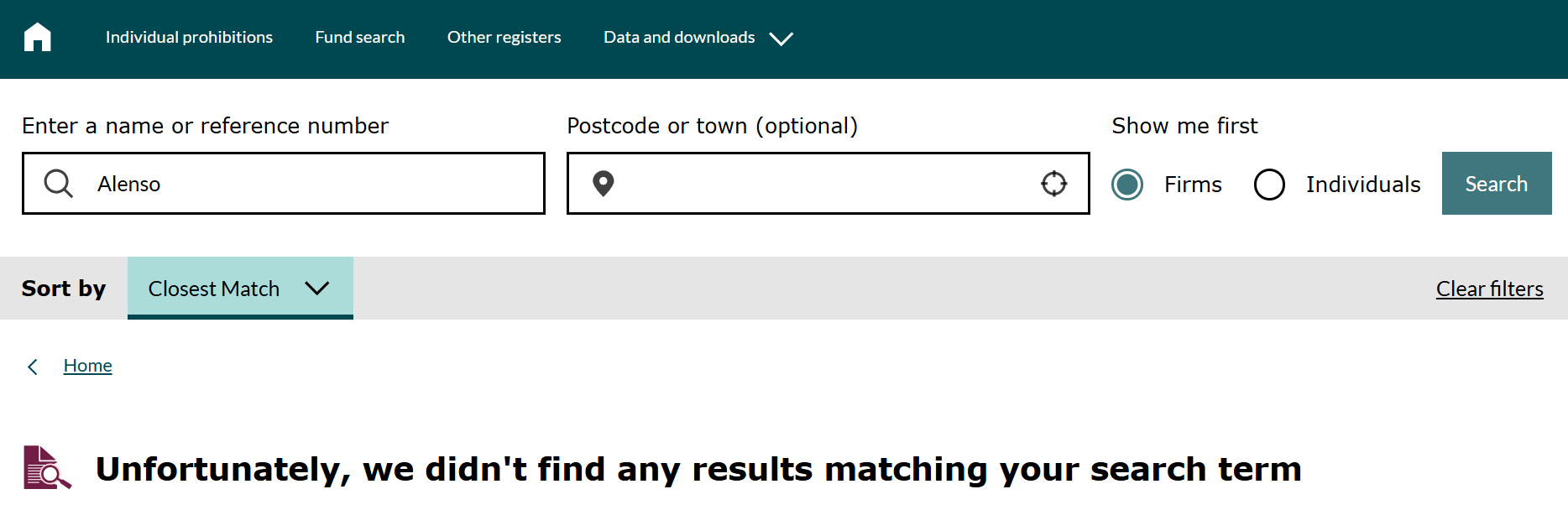The height and width of the screenshot is (510, 1568).
Task: Click the location pin icon
Action: pyautogui.click(x=603, y=183)
